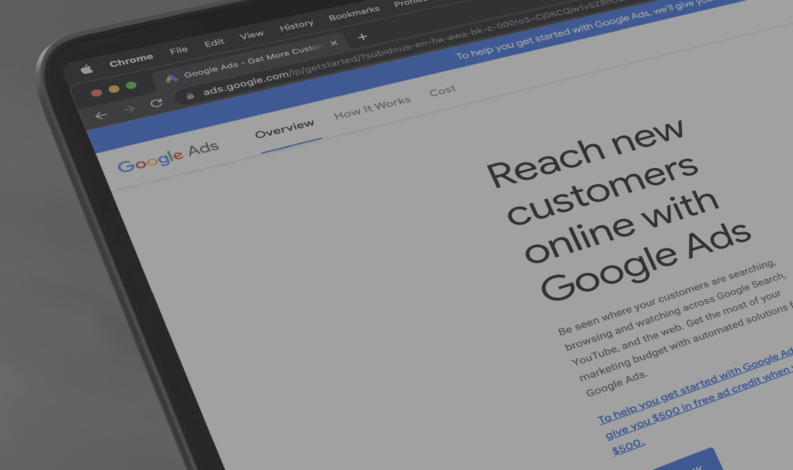Click the Google Ads favicon on tab

171,78
